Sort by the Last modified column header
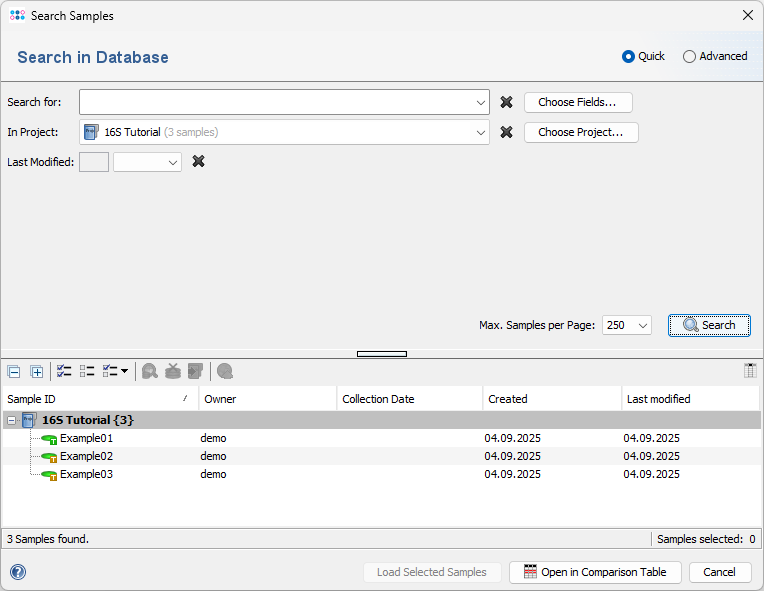764x591 pixels. [x=690, y=399]
